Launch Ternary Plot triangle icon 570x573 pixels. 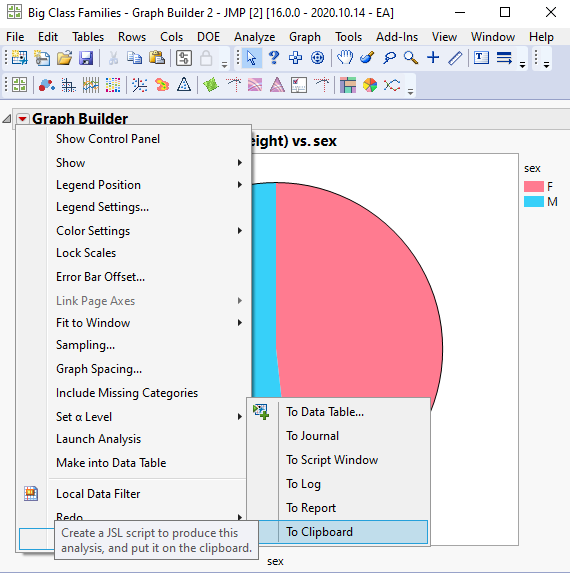(x=184, y=85)
